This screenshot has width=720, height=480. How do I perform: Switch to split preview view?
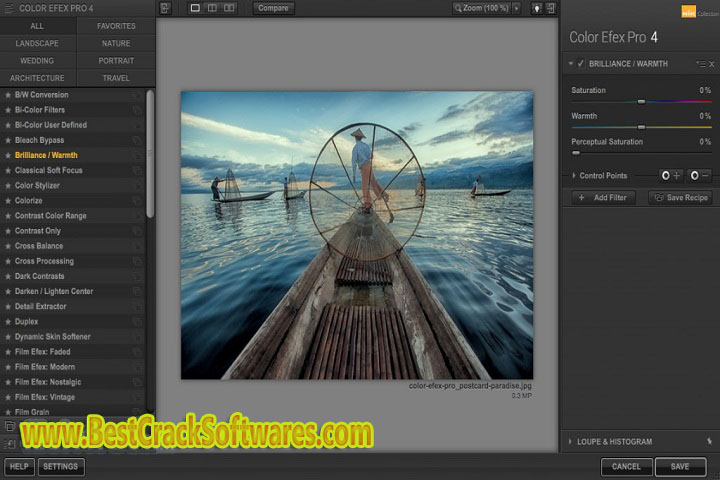click(212, 8)
